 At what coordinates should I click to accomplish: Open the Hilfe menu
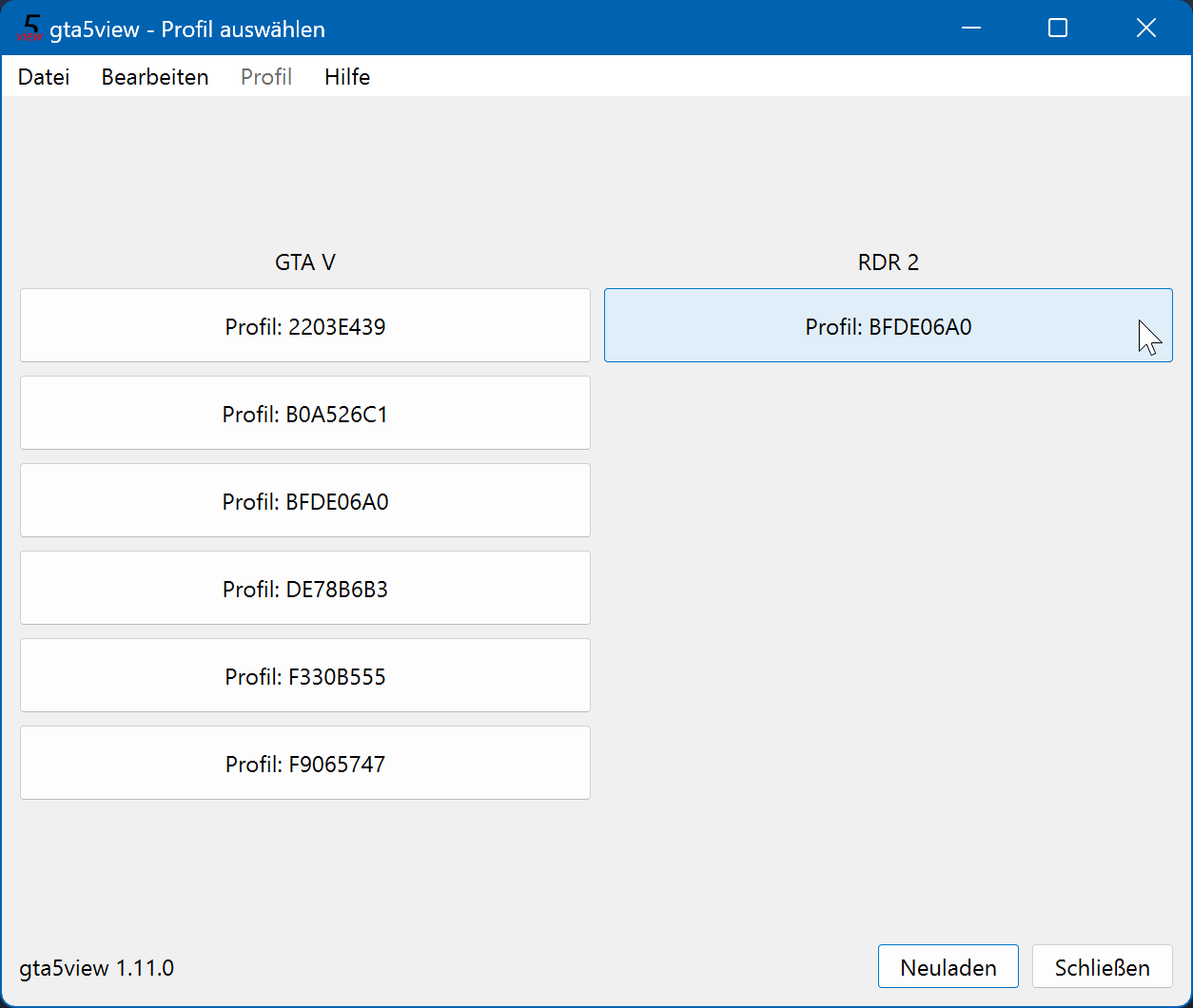click(347, 77)
